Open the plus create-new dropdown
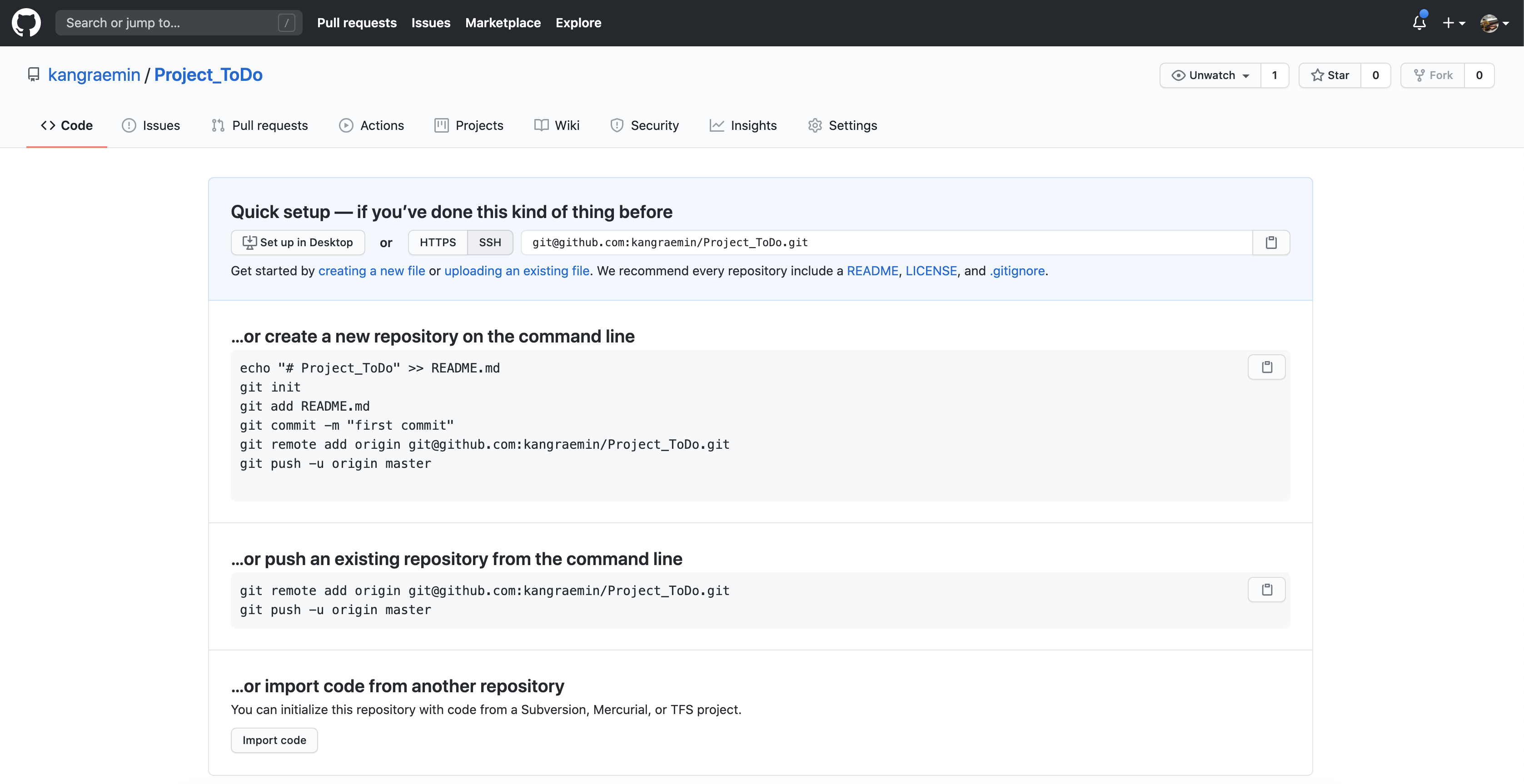The width and height of the screenshot is (1524, 784). [1453, 23]
